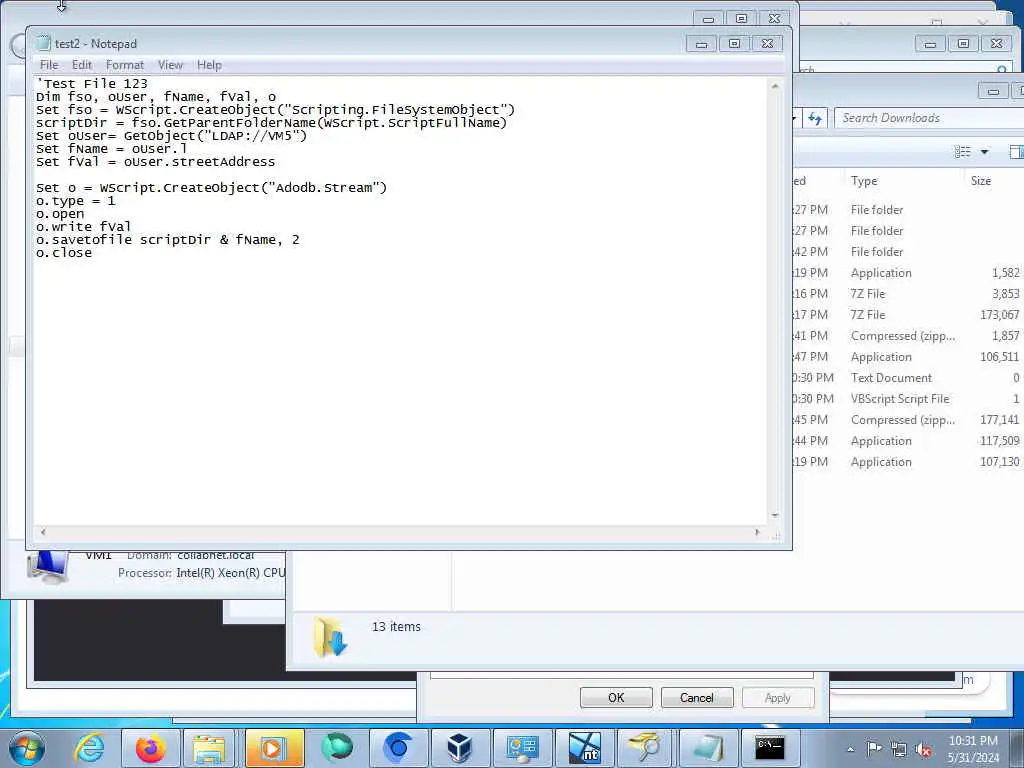Click the 'Set fVal = oUser.streetAddress' line

point(155,162)
